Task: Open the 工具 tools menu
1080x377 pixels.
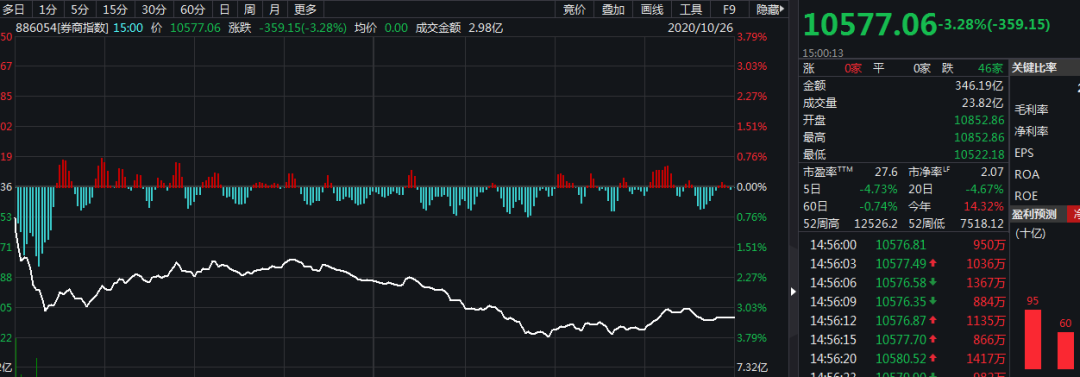Action: (691, 9)
